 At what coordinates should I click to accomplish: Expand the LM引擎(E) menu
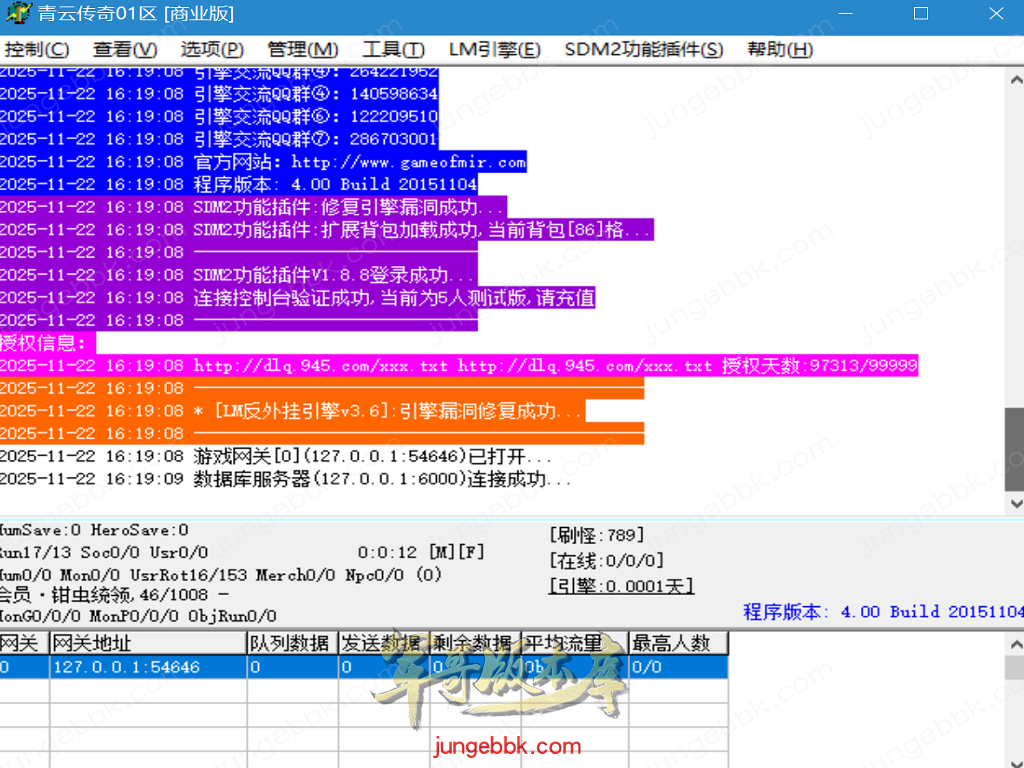coord(494,50)
